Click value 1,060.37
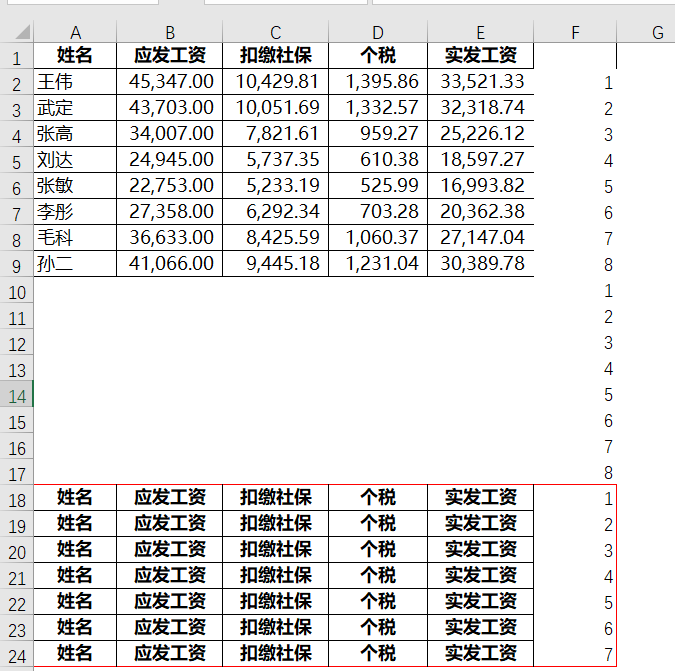 (x=378, y=238)
